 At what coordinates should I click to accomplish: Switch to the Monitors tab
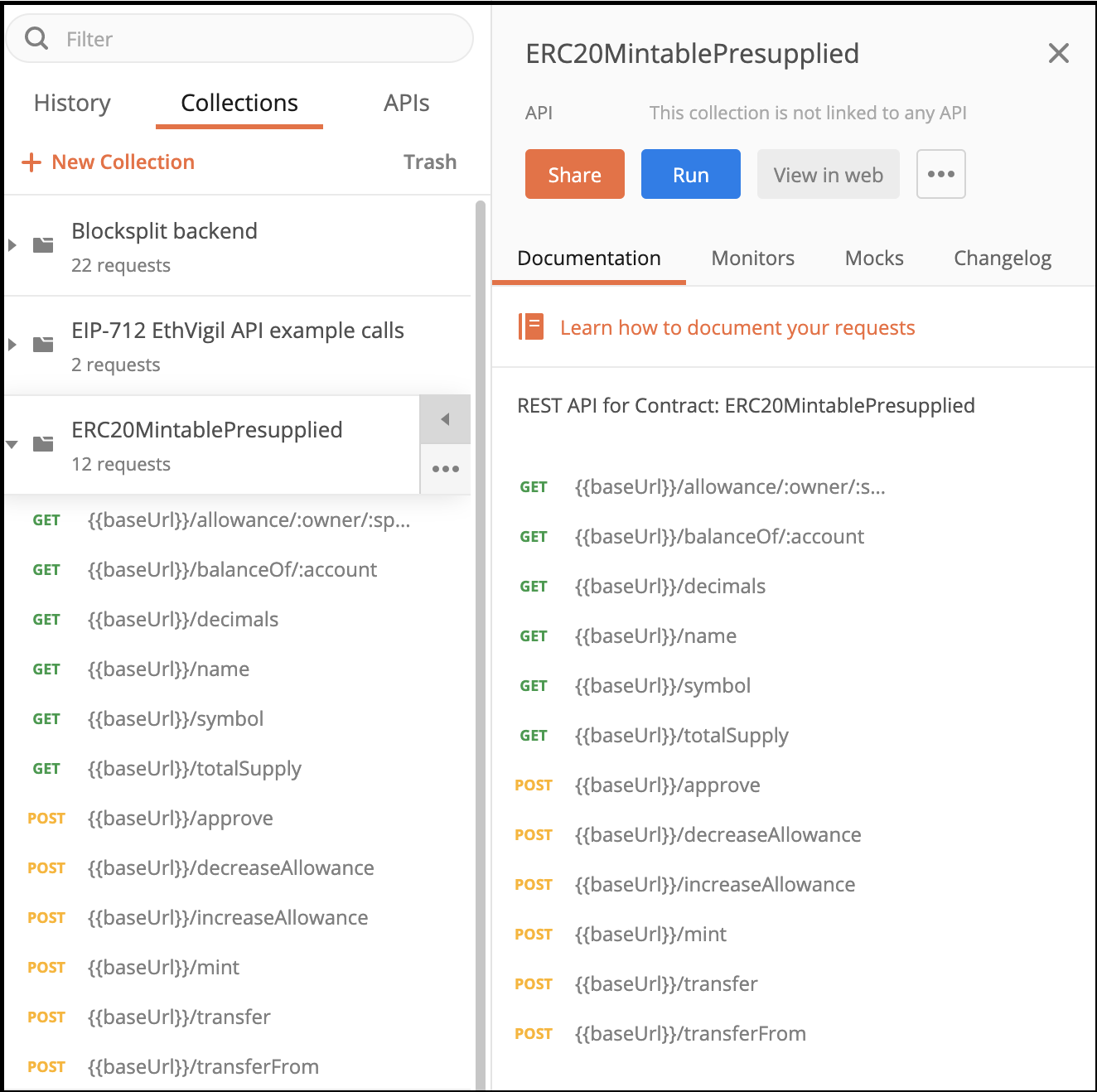pos(753,259)
